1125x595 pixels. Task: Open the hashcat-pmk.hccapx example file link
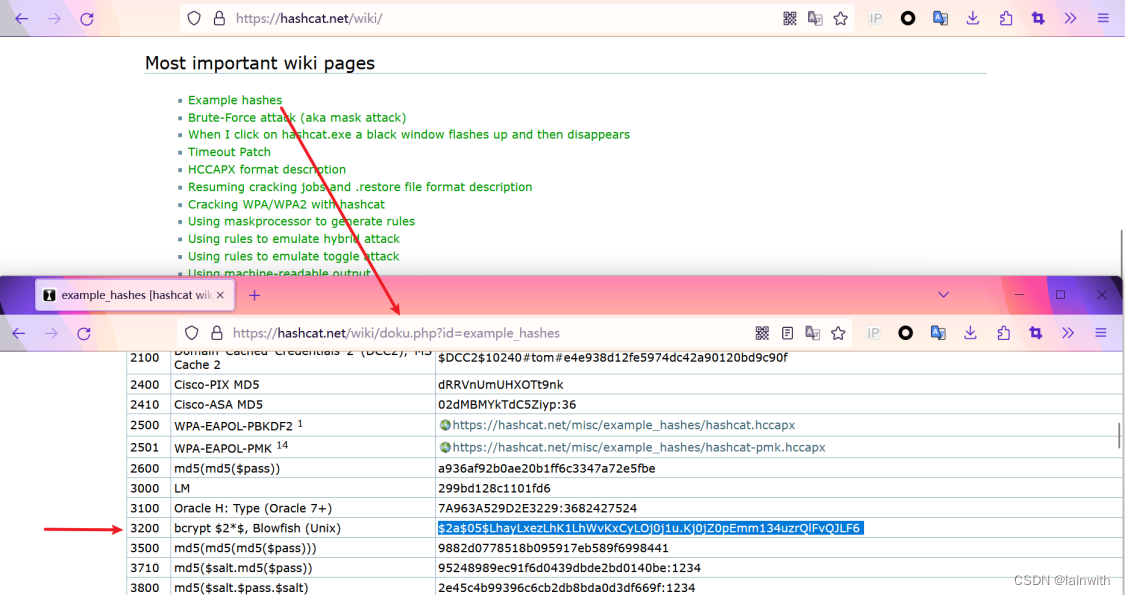coord(639,447)
